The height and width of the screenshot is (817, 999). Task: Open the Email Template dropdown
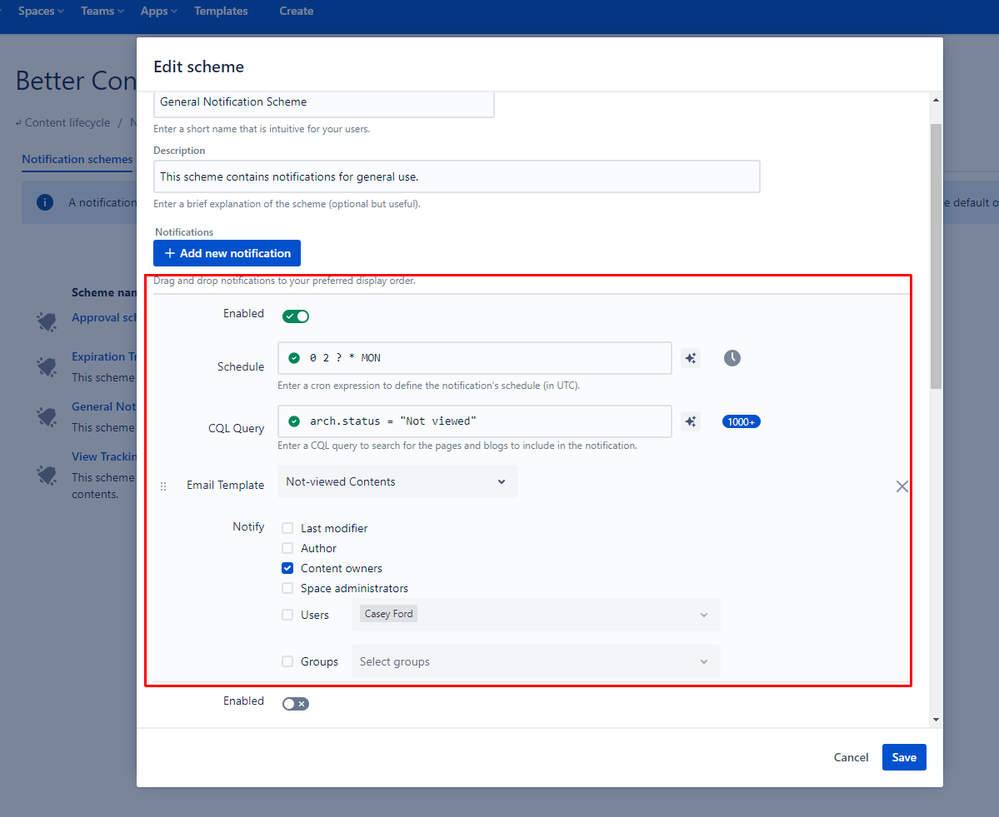click(398, 482)
